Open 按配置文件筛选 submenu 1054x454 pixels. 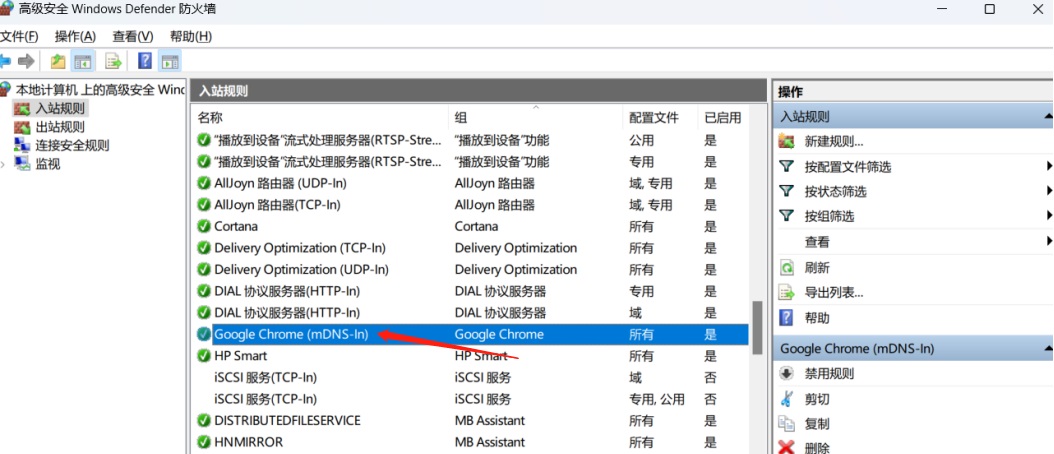pos(848,167)
